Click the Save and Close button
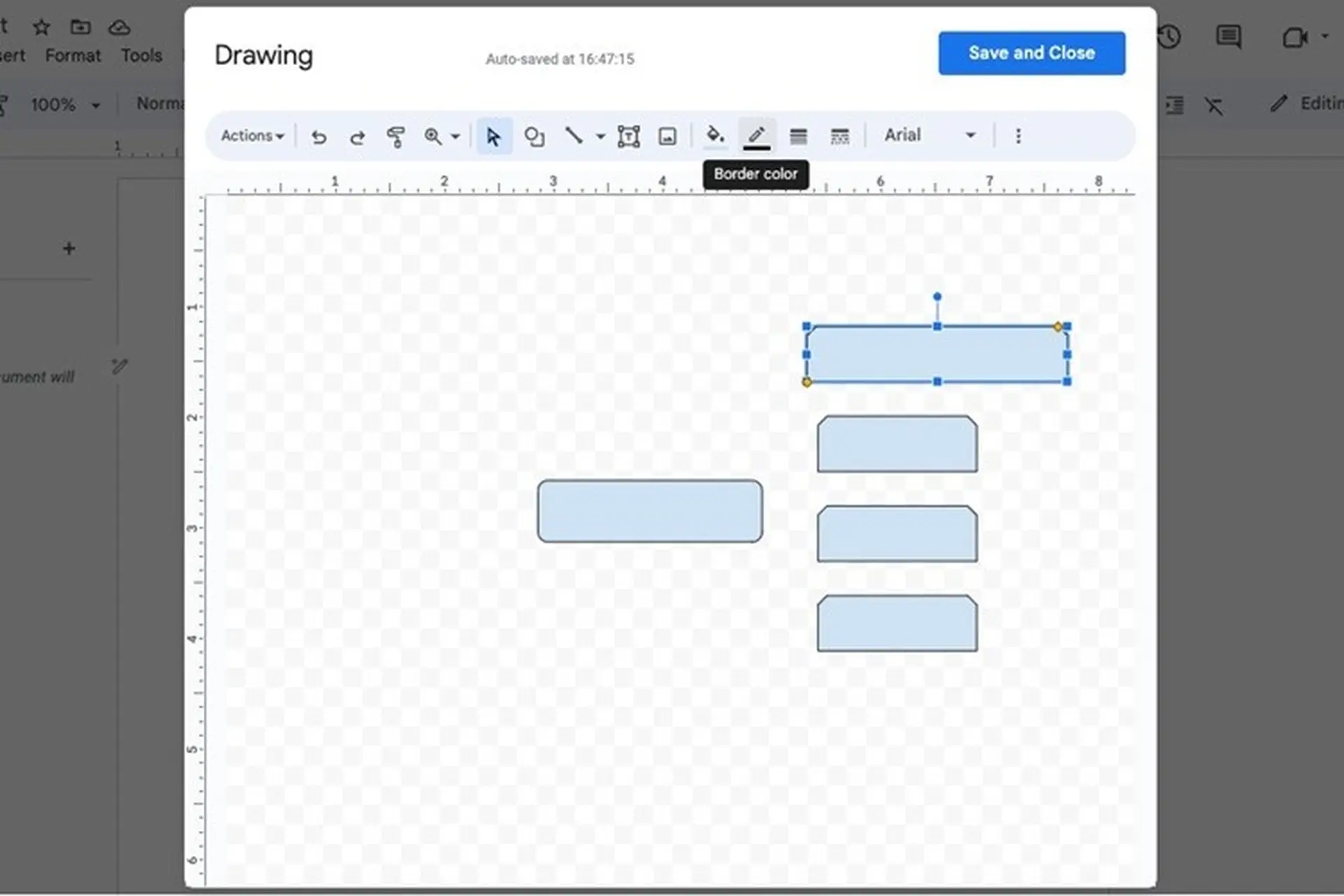 click(1031, 52)
